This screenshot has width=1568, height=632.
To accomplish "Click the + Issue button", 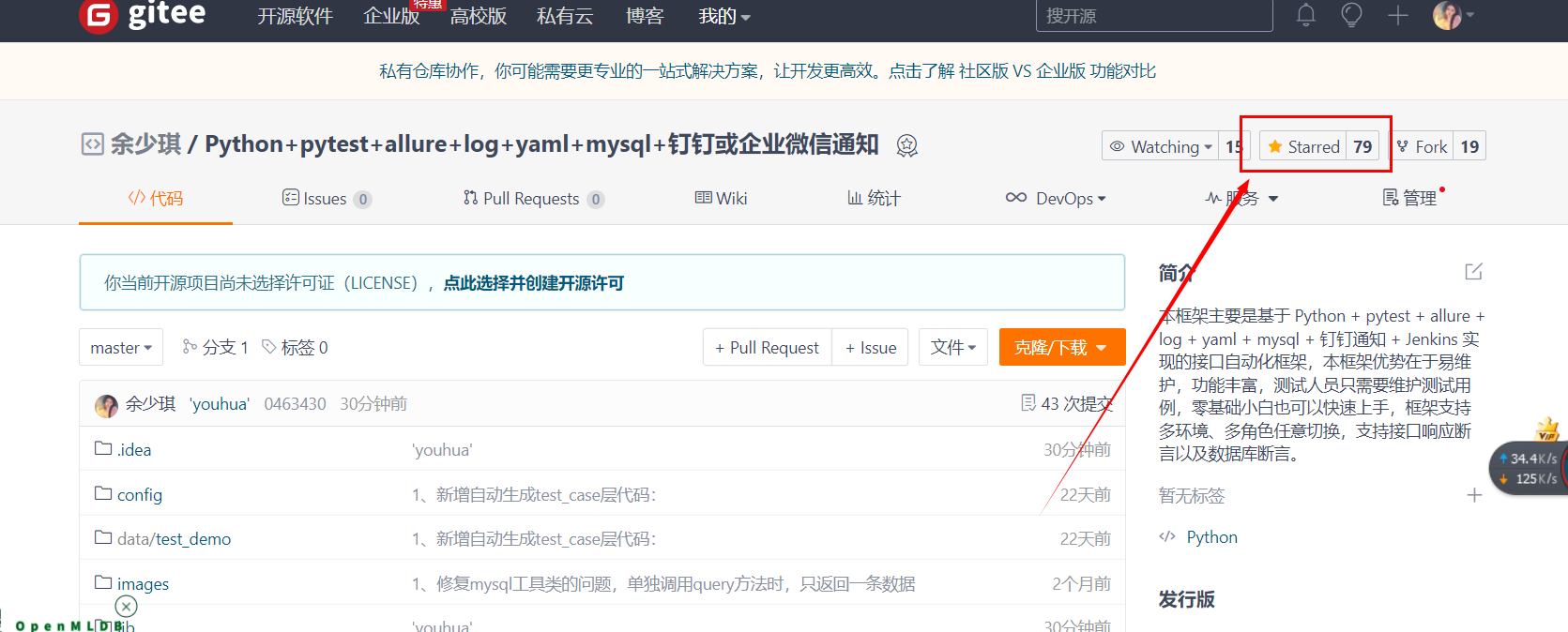I will pos(871,347).
